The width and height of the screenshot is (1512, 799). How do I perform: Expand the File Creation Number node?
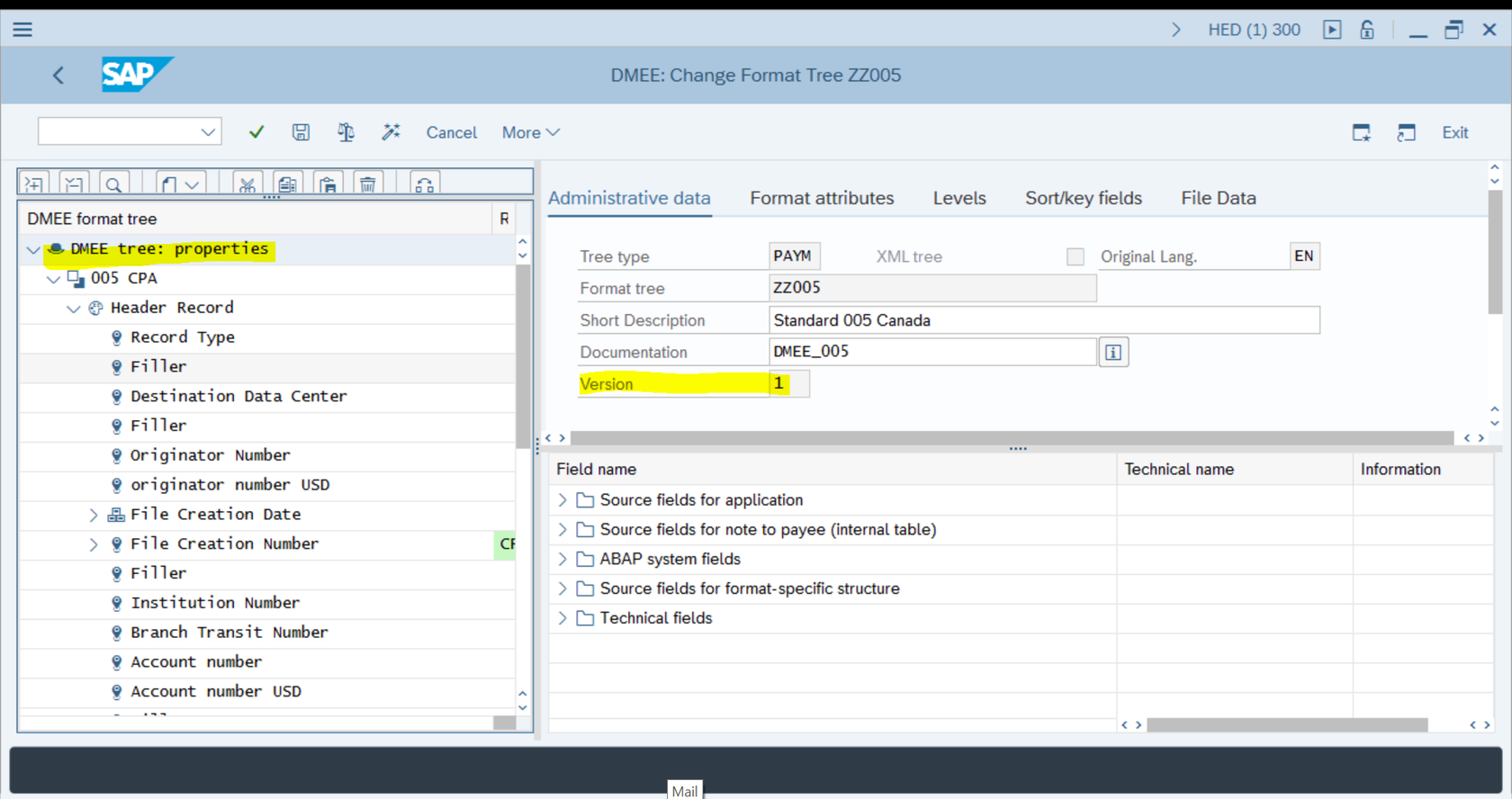tap(94, 544)
